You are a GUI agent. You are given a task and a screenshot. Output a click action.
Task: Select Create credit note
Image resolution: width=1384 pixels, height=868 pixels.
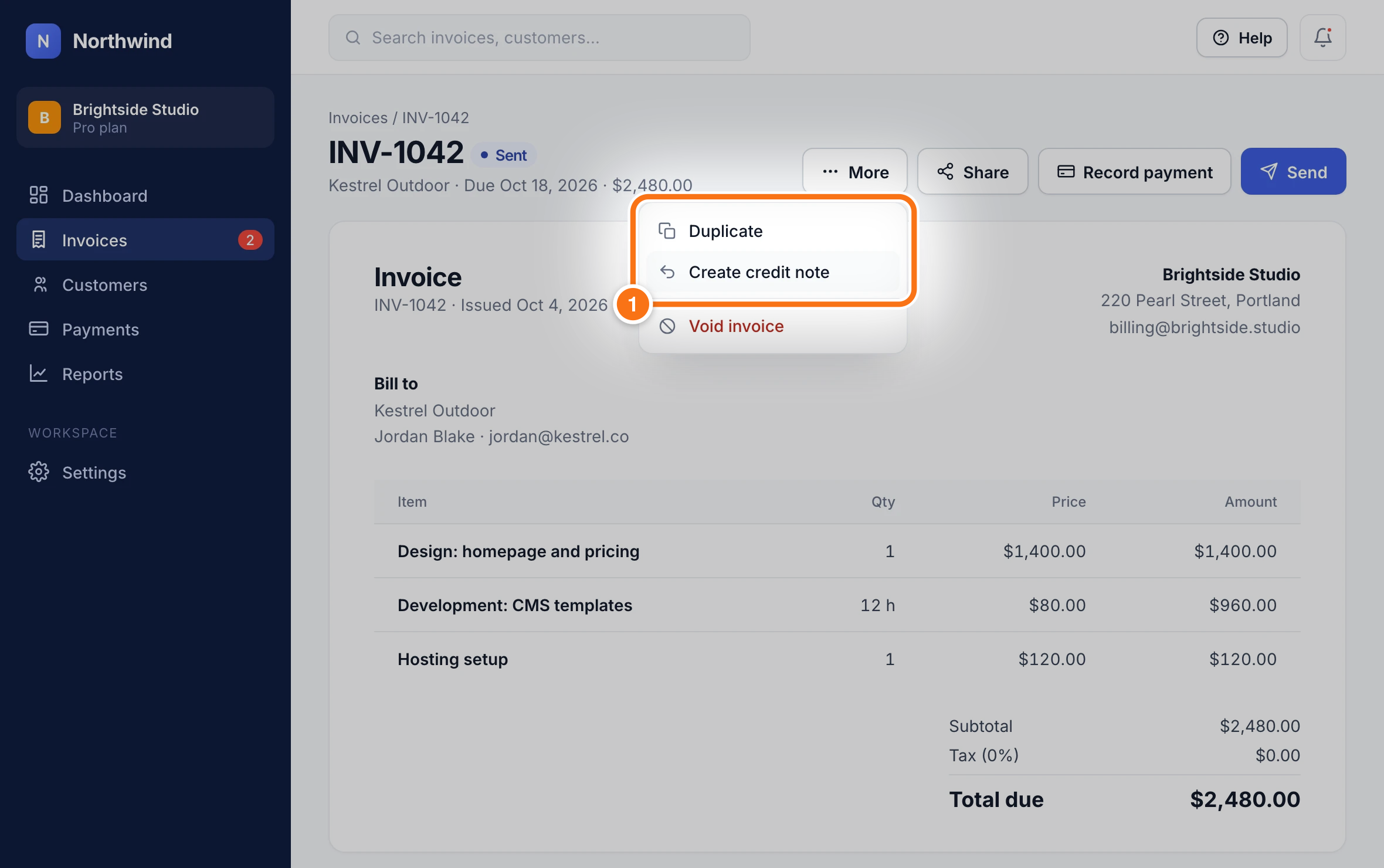pyautogui.click(x=773, y=272)
